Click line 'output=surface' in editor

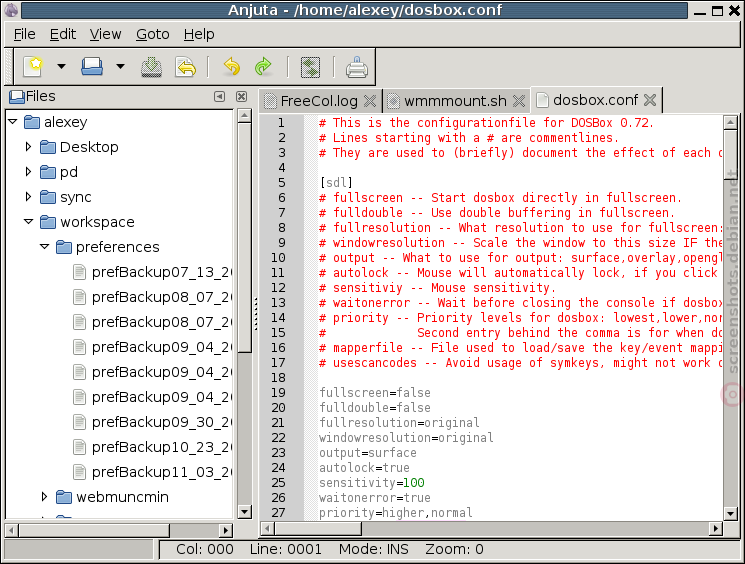(368, 453)
